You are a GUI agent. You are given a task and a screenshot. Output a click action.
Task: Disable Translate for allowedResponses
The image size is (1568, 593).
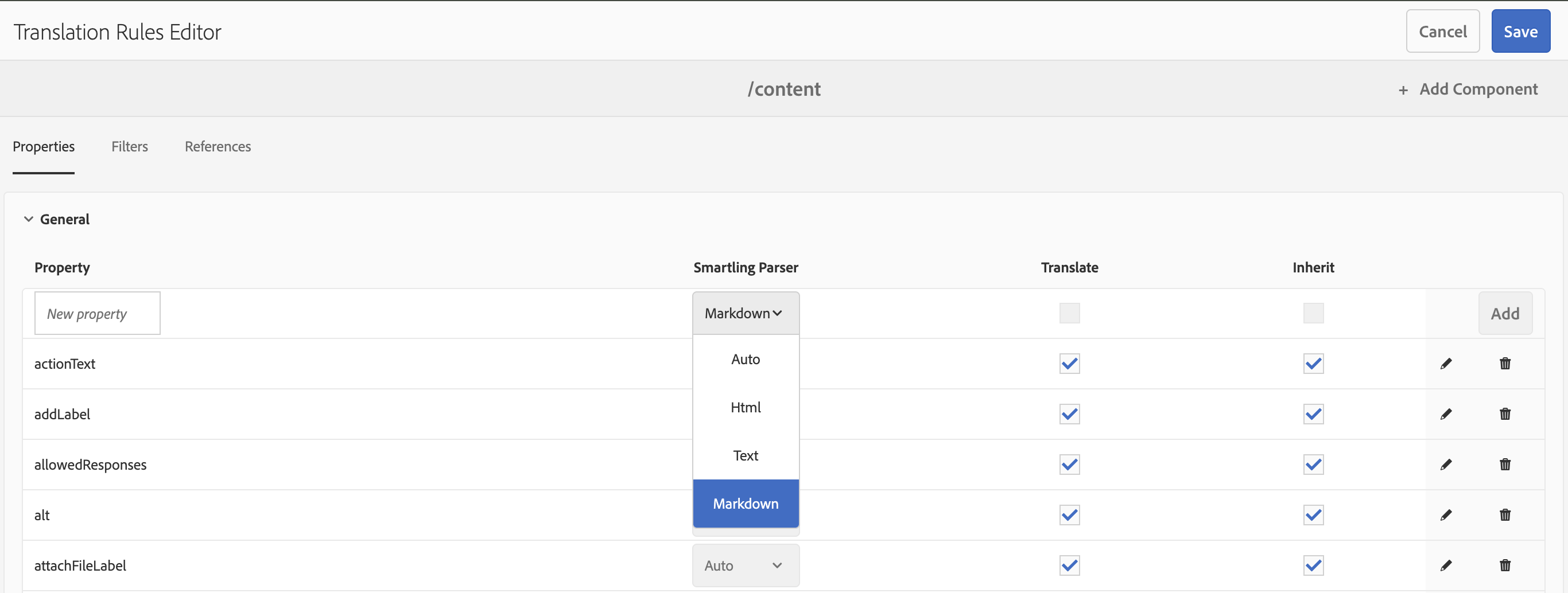(1069, 465)
